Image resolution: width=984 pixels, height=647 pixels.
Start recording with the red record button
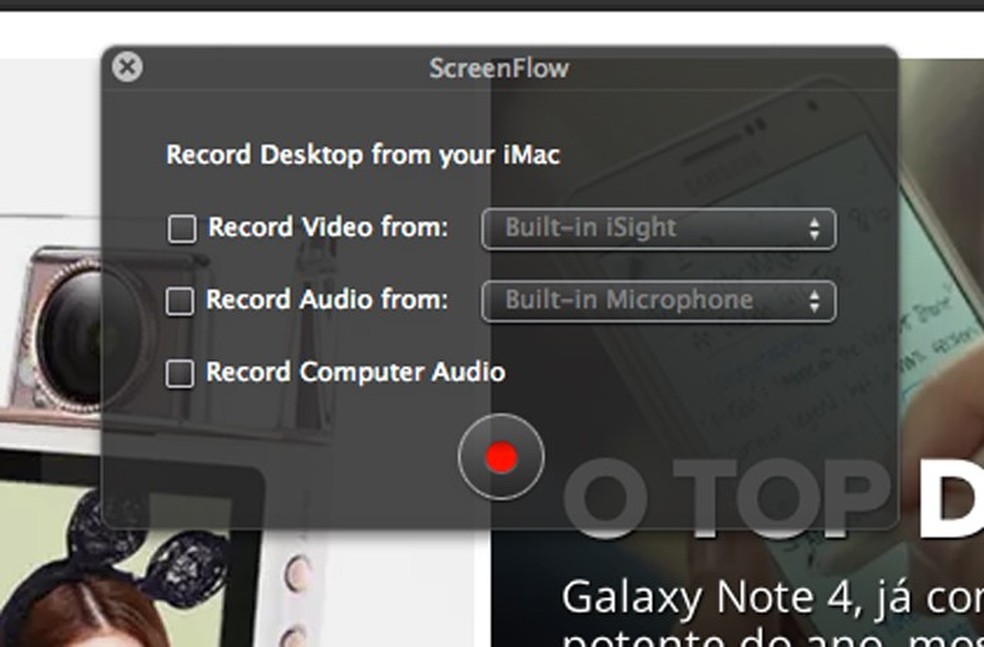[x=501, y=457]
